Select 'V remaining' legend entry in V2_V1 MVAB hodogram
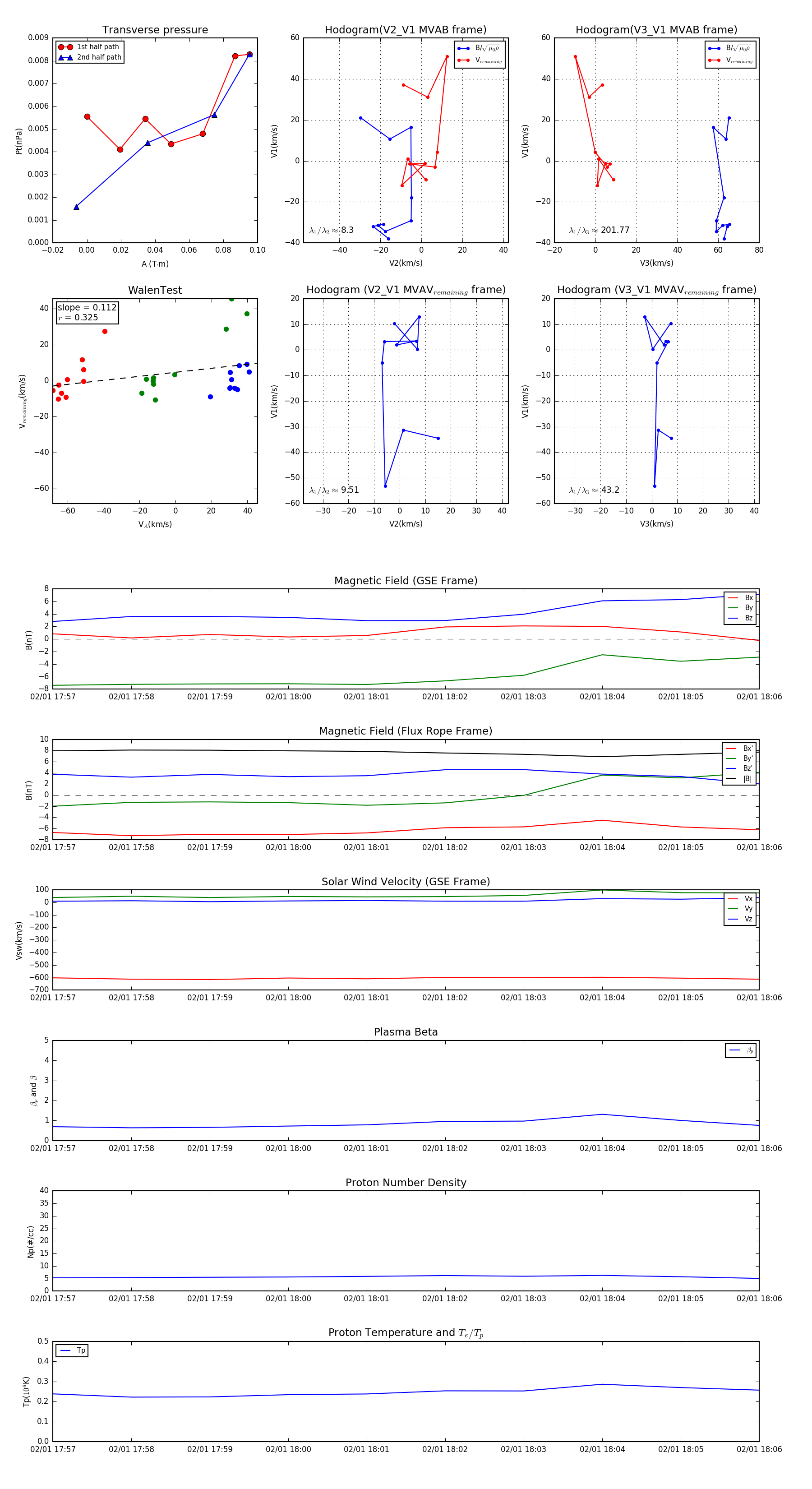This screenshot has width=812, height=1489. coord(480,60)
